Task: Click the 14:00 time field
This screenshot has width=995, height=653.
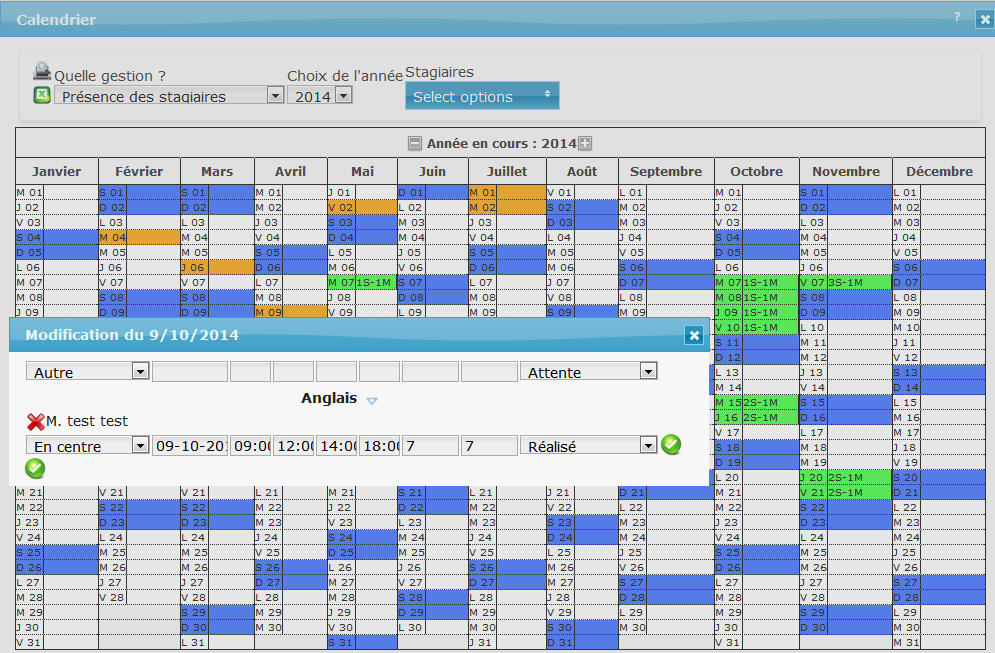Action: (336, 445)
